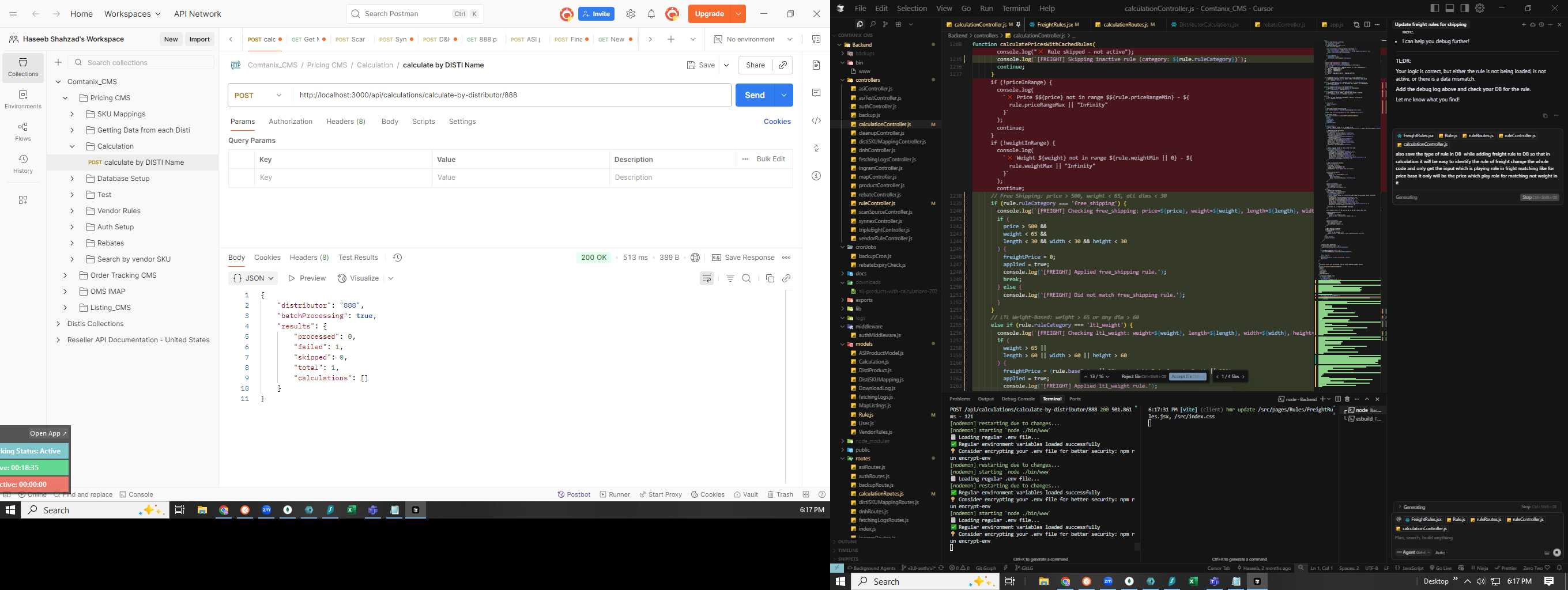
Task: Open Extensions view in Cursor
Action: tap(899, 24)
